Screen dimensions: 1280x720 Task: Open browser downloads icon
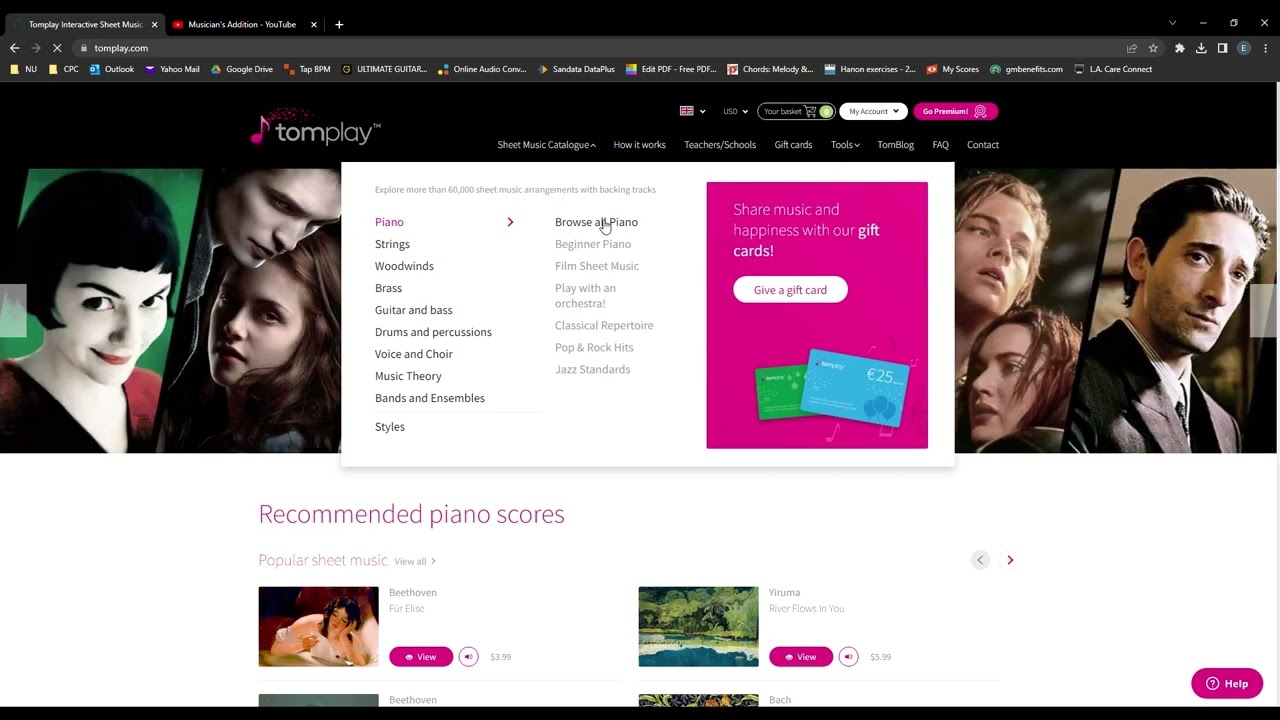point(1201,48)
